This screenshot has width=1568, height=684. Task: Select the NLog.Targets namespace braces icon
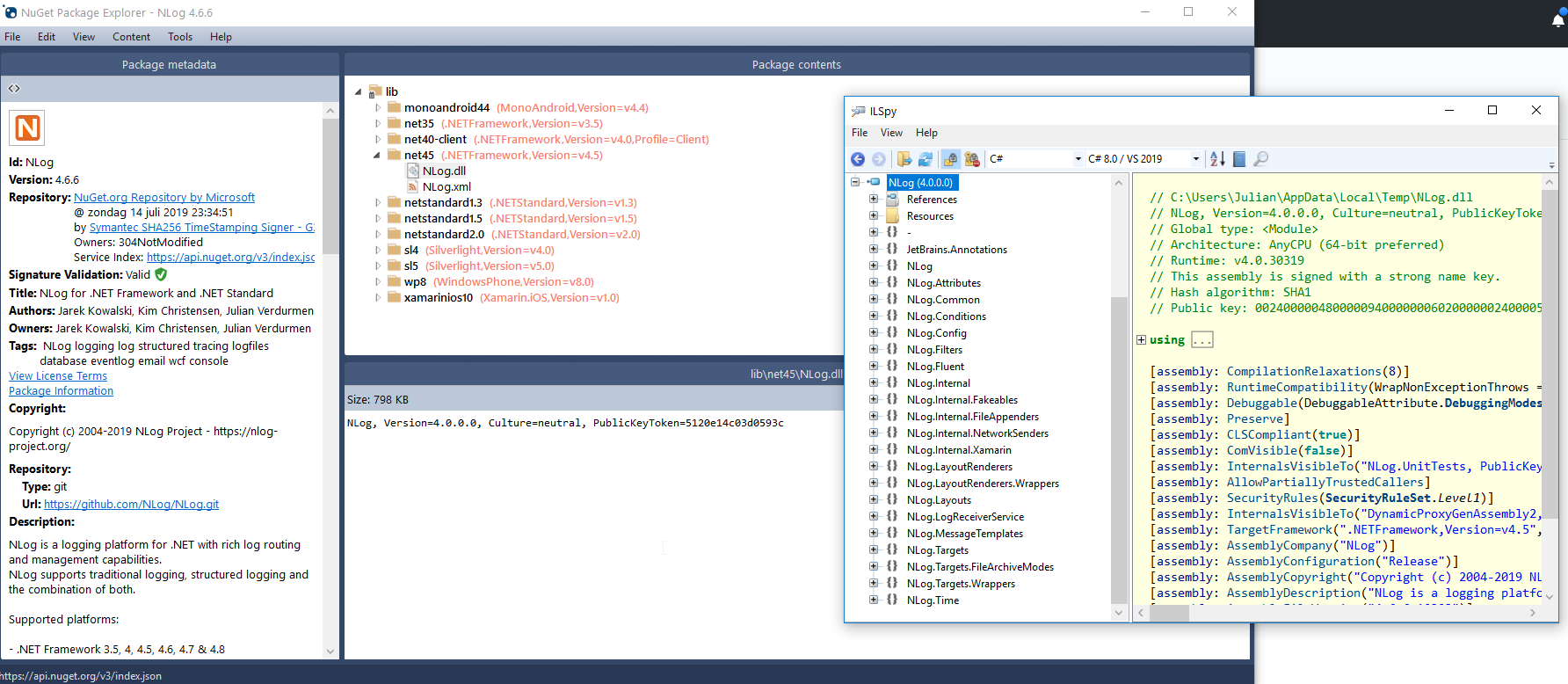pyautogui.click(x=892, y=550)
